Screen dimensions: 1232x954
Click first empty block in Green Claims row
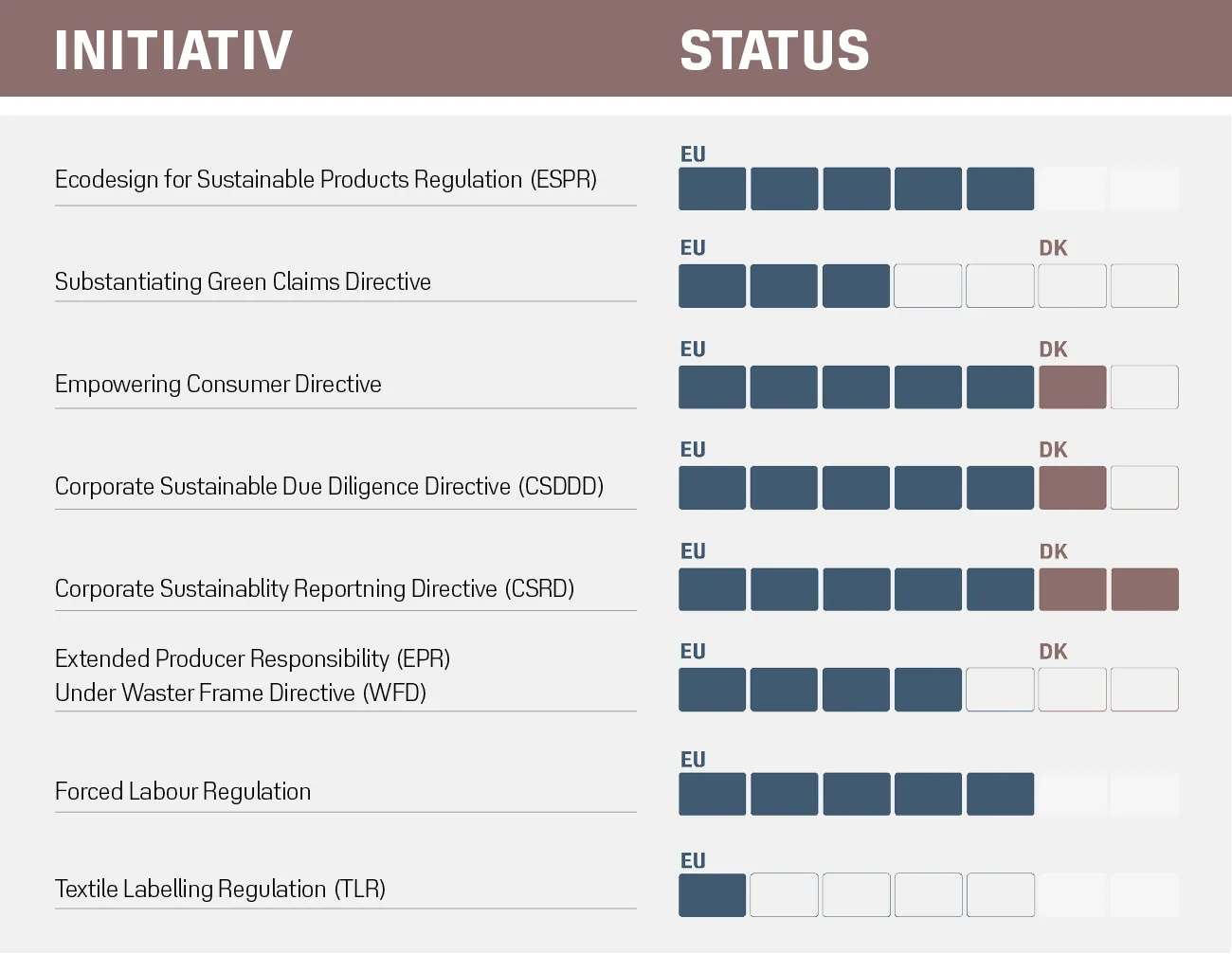point(929,286)
